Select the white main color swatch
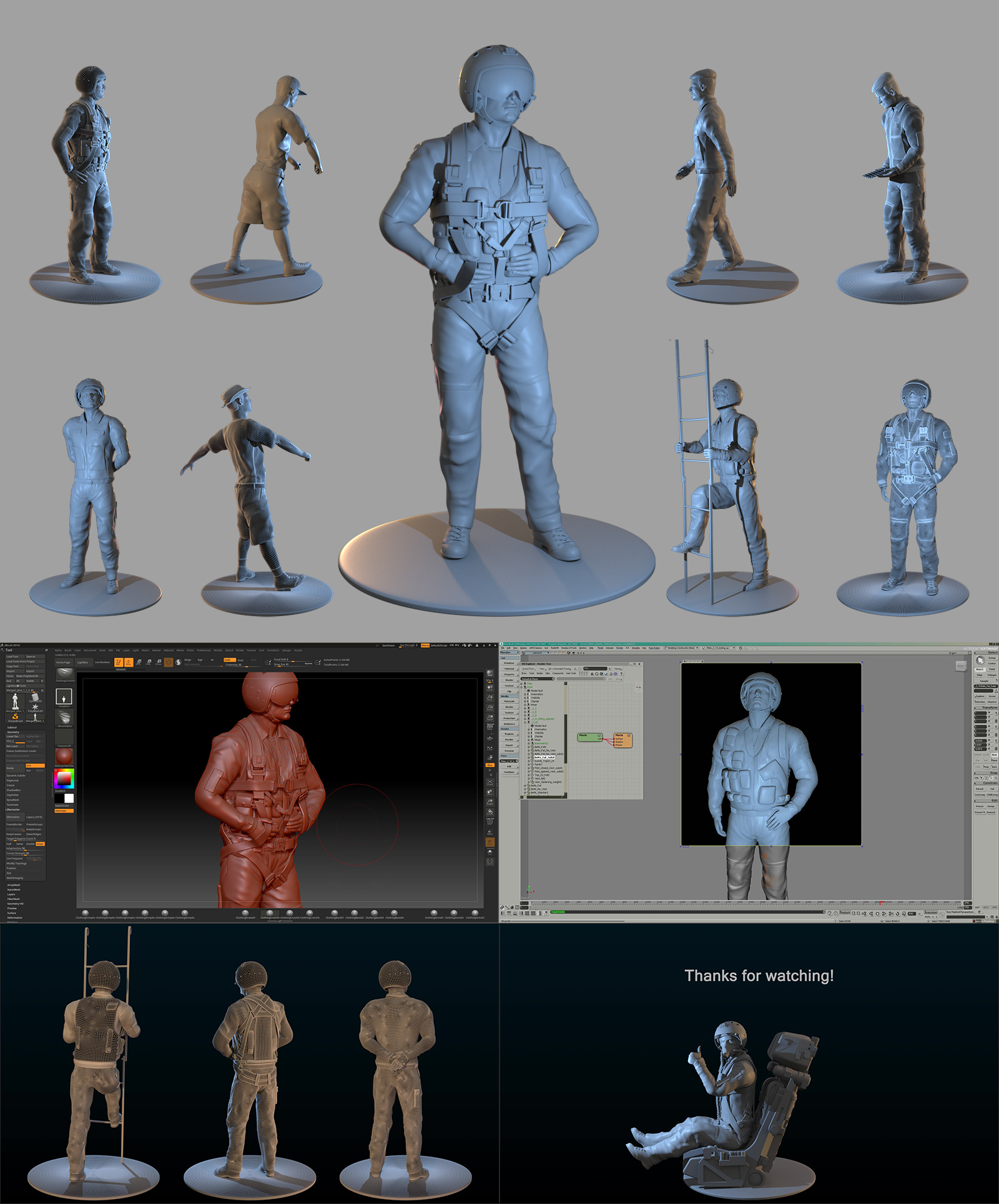Image resolution: width=999 pixels, height=1204 pixels. (x=69, y=798)
